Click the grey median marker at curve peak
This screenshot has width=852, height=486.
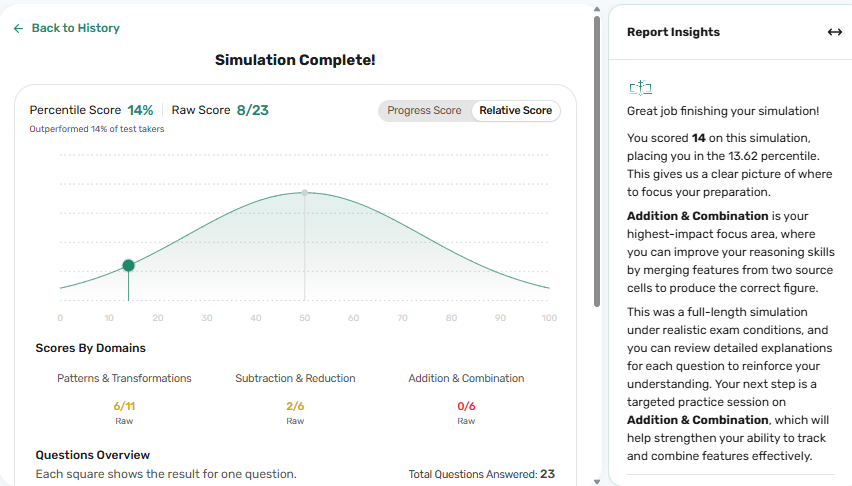click(305, 193)
